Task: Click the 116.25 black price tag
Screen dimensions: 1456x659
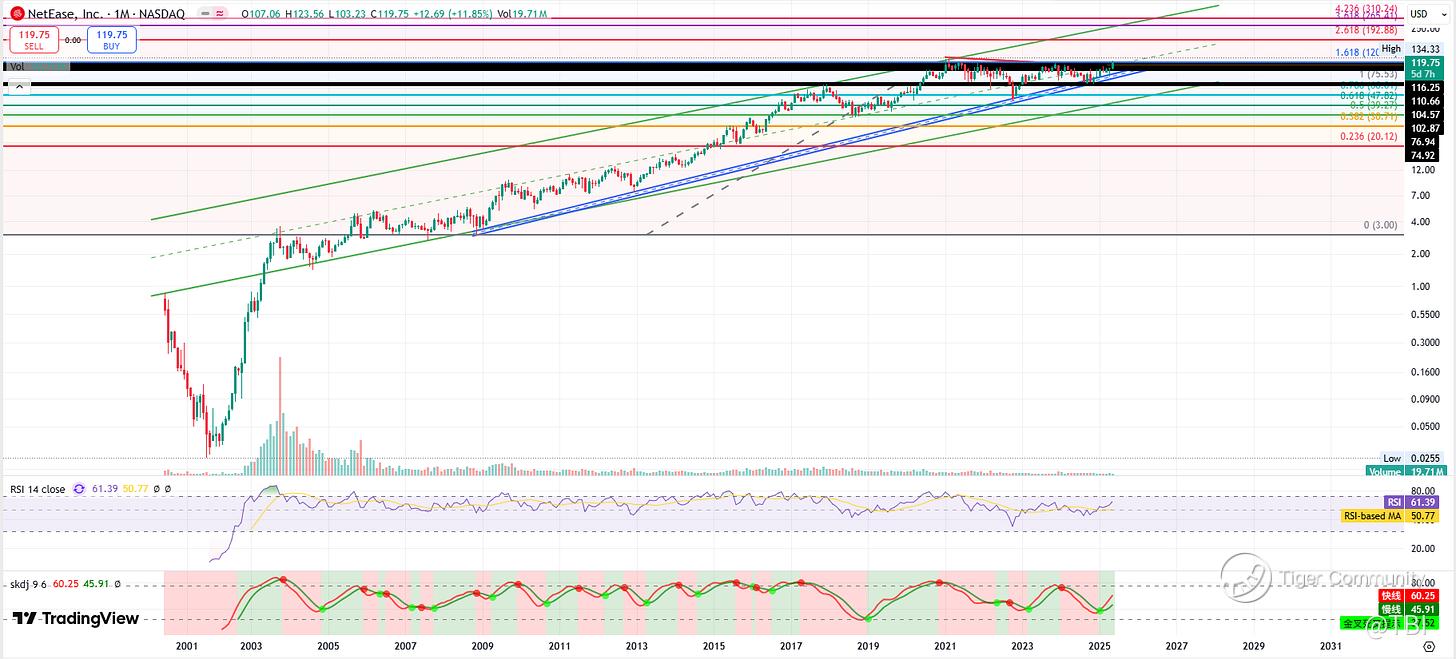Action: [1425, 88]
